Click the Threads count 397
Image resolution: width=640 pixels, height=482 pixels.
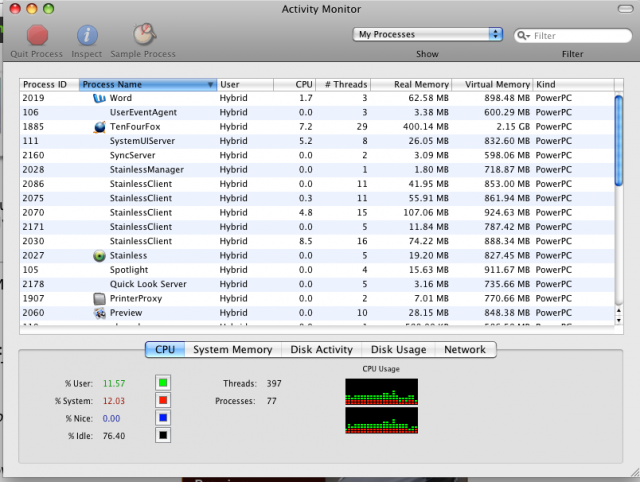tap(274, 383)
